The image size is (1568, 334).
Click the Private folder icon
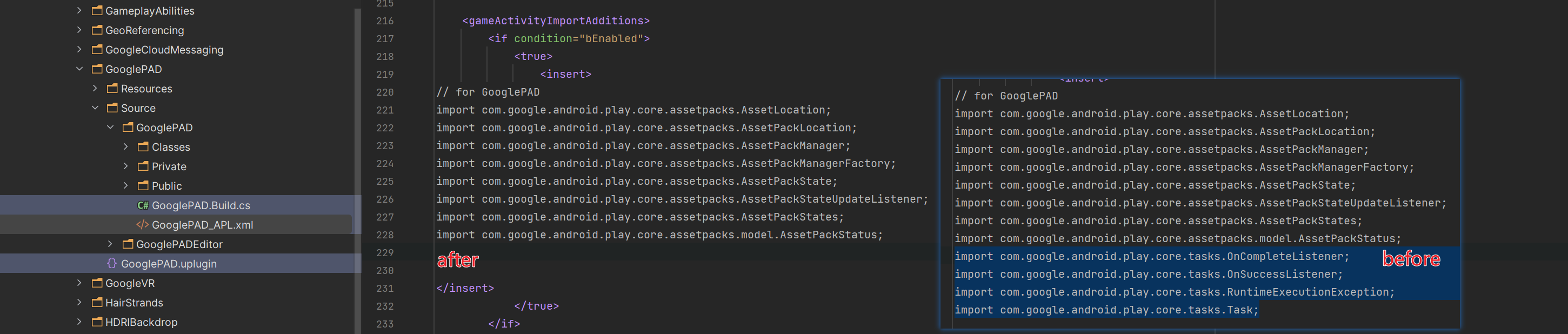[143, 166]
